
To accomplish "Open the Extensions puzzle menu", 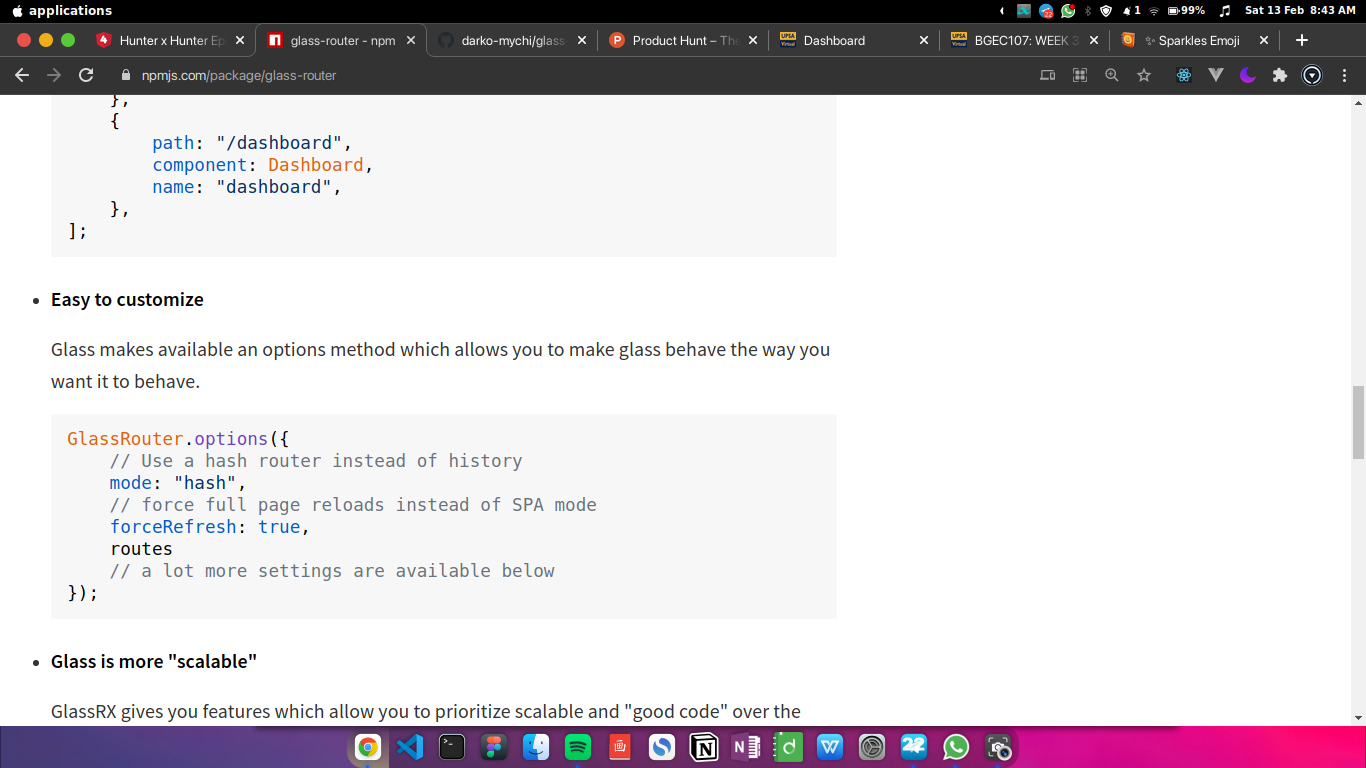I will [x=1280, y=75].
